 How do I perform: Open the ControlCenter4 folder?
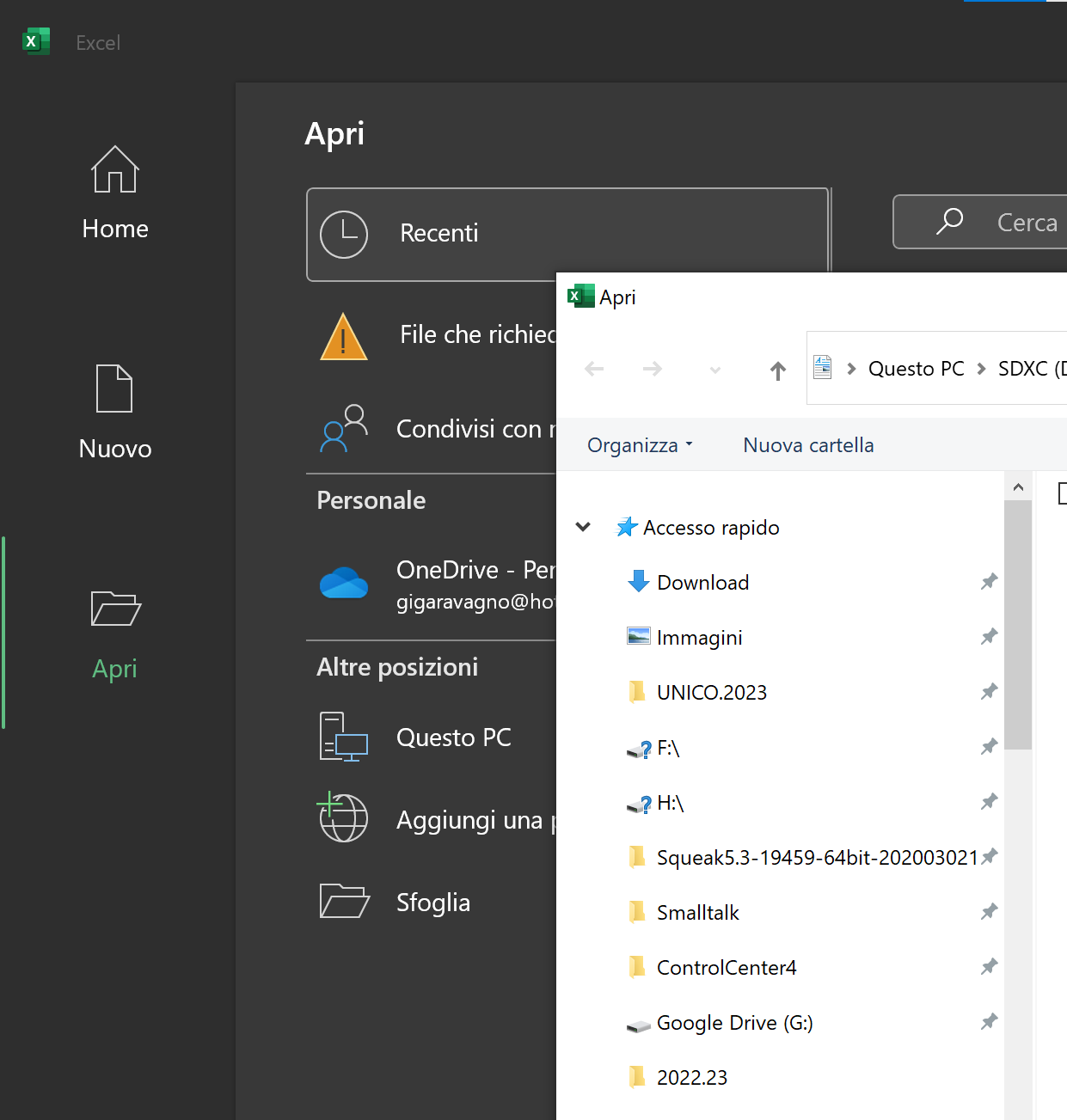point(727,968)
